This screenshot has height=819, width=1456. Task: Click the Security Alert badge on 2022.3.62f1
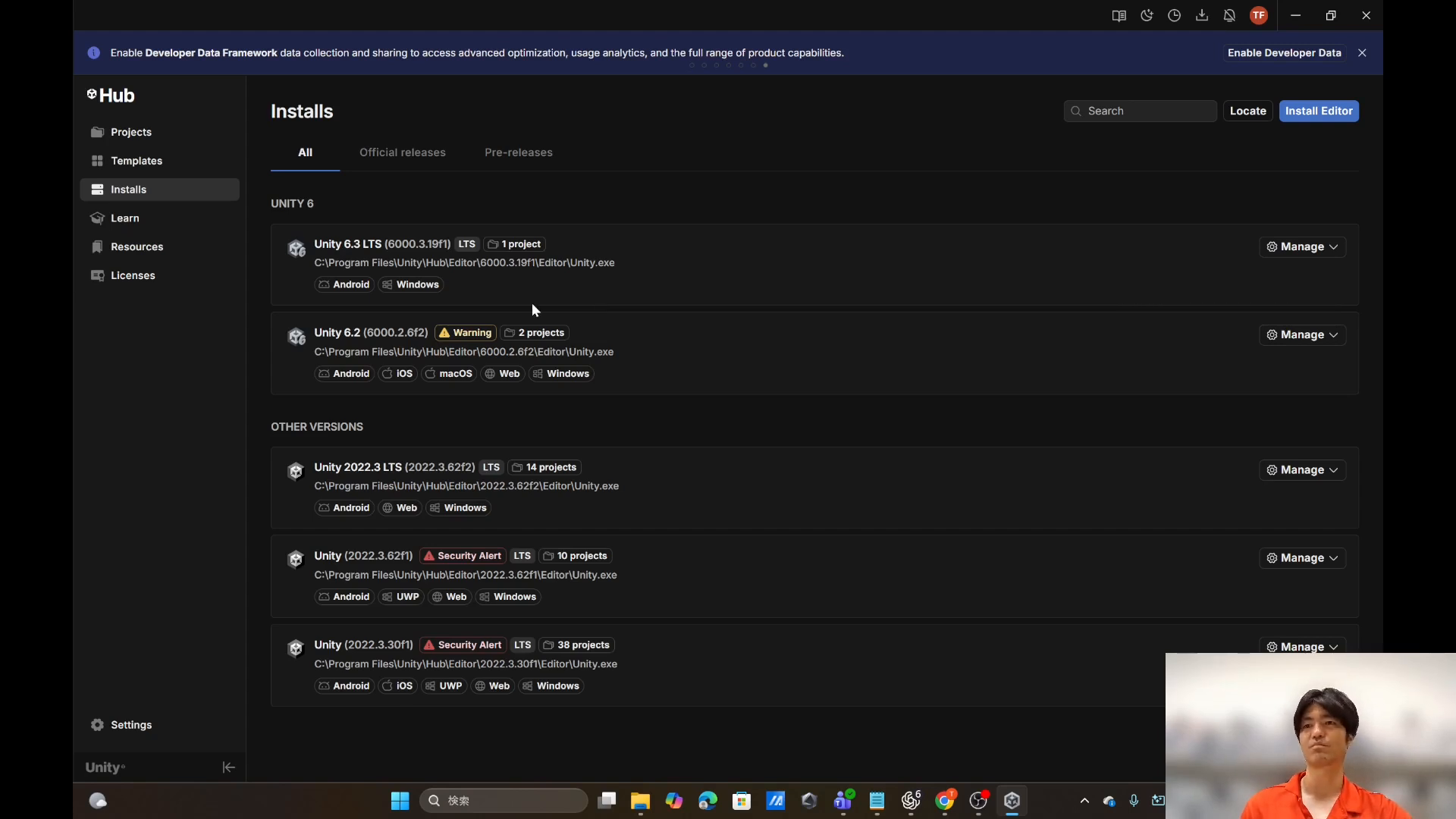(462, 556)
